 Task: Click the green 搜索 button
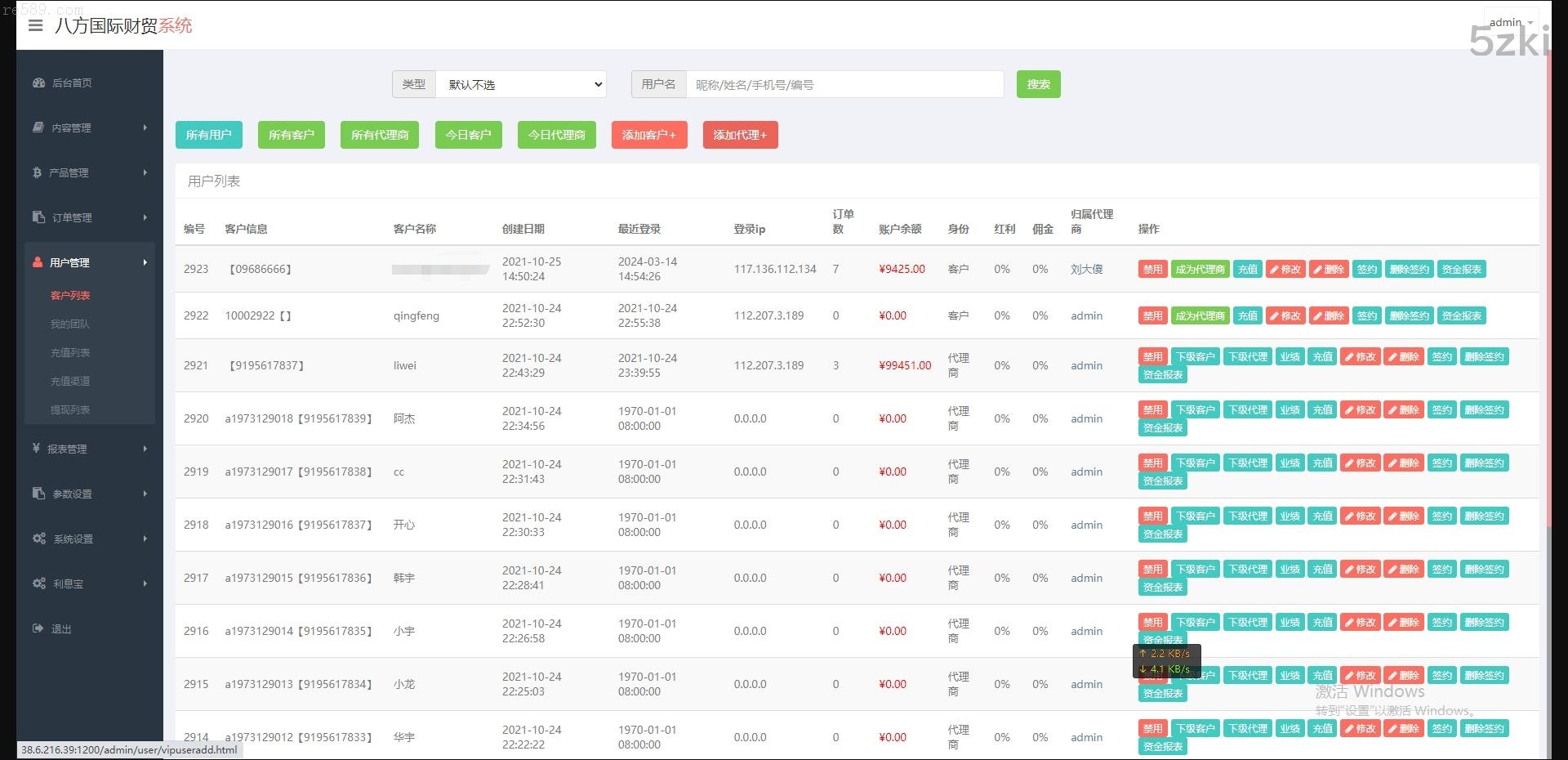[1038, 84]
